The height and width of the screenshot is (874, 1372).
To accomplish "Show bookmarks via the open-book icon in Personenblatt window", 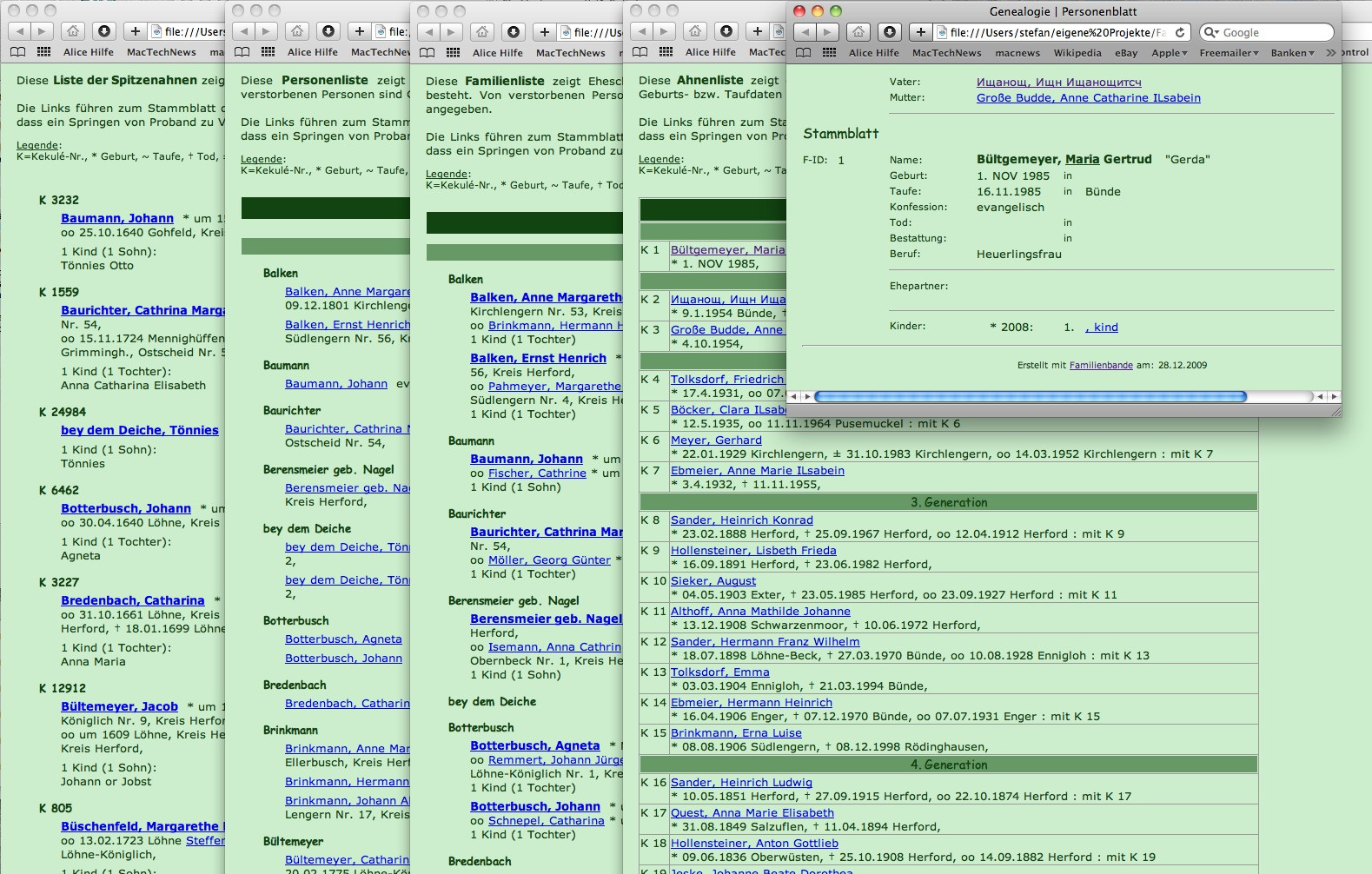I will [x=803, y=53].
